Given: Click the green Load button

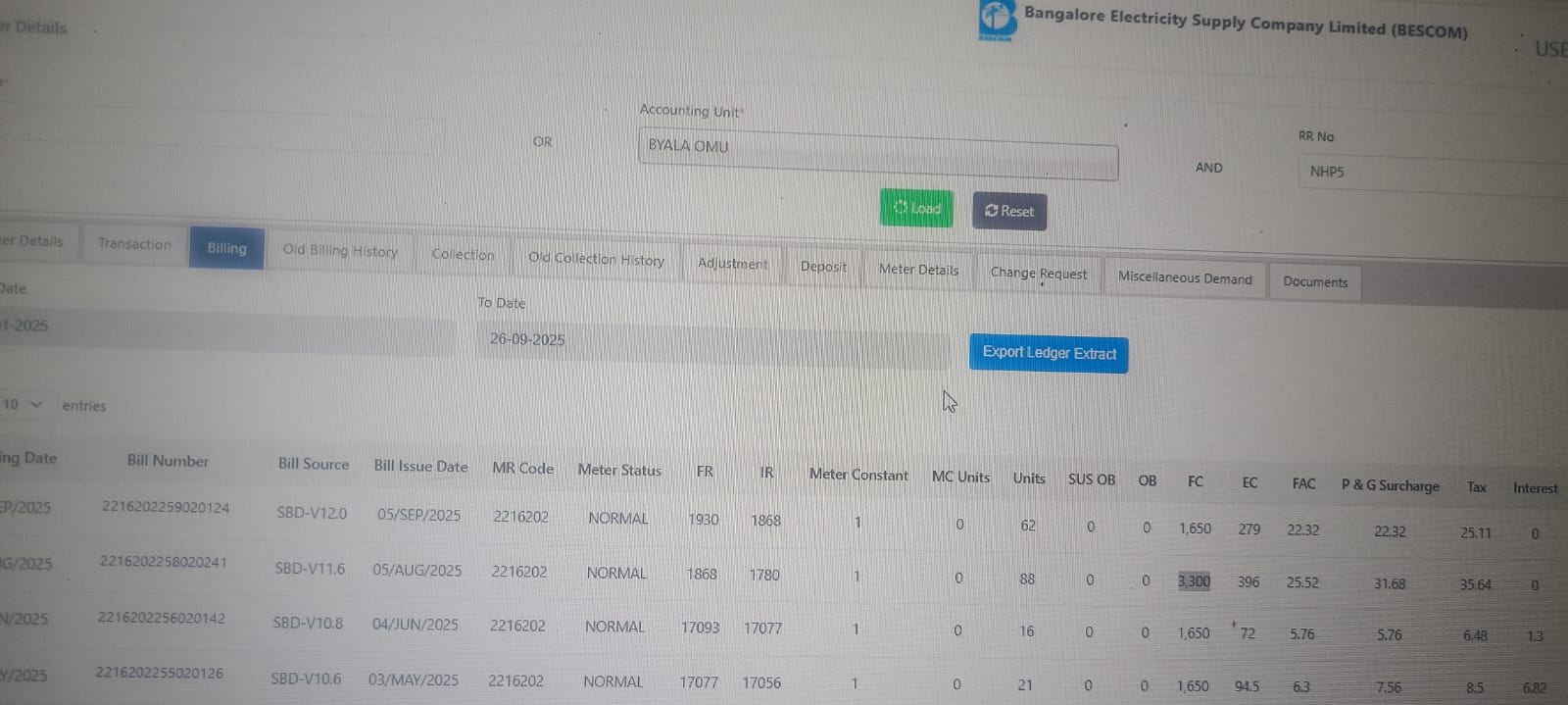Looking at the screenshot, I should (x=916, y=208).
